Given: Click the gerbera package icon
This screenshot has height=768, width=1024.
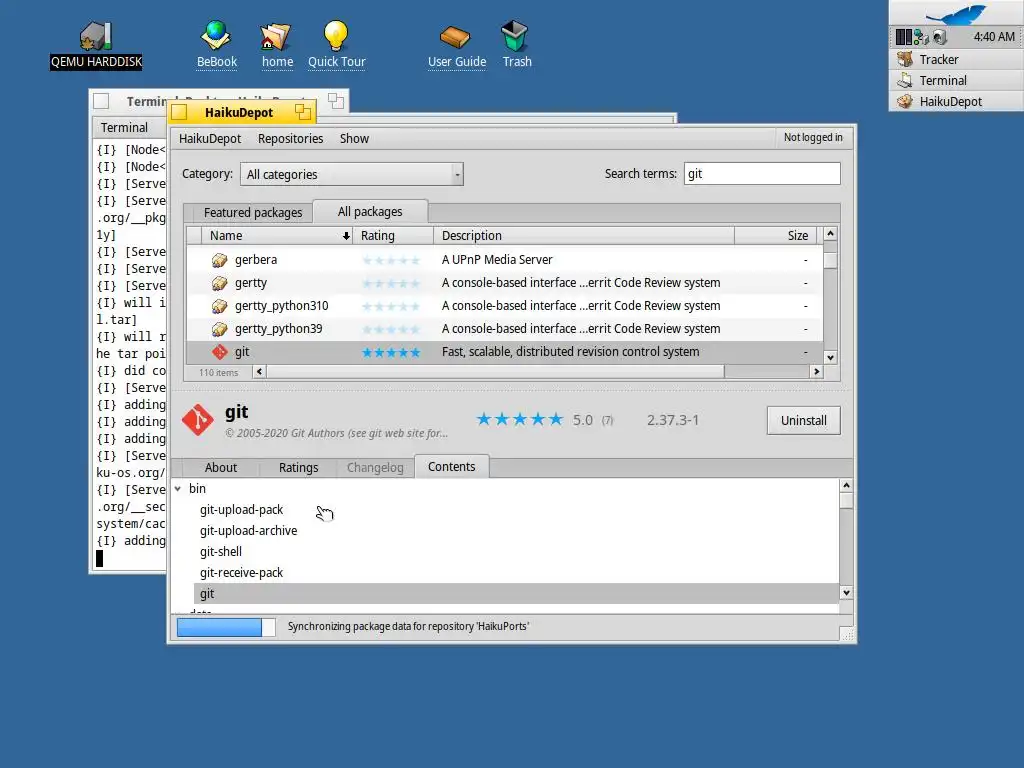Looking at the screenshot, I should [x=219, y=260].
